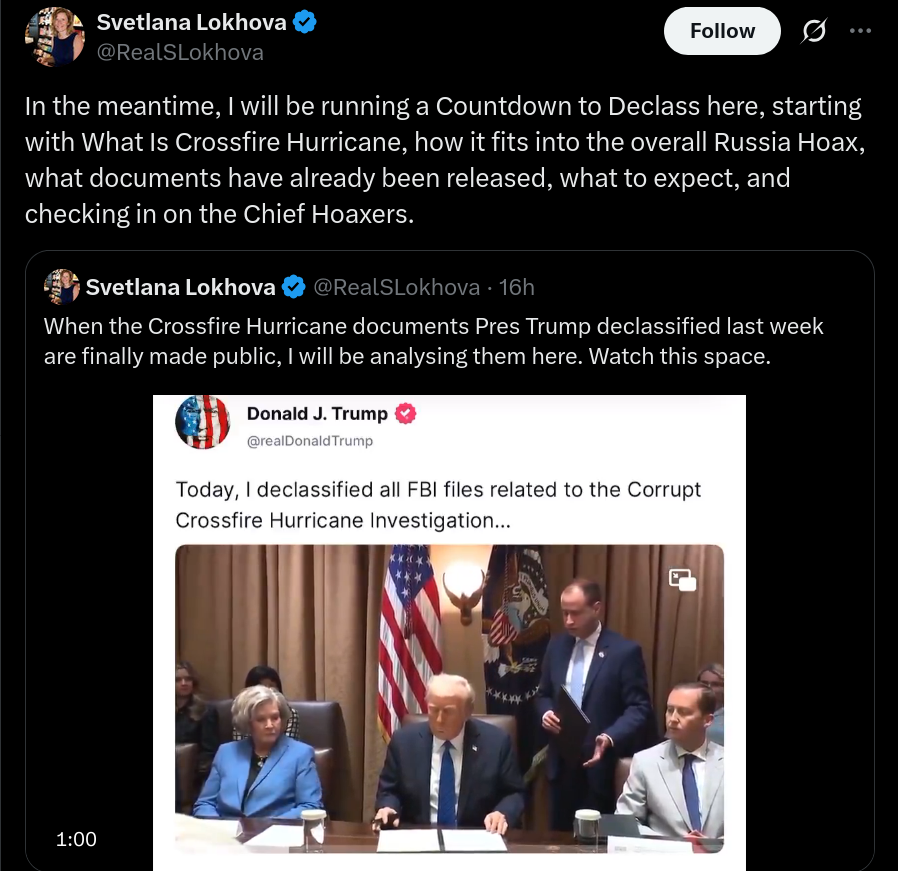Screen dimensions: 898x871
Task: Click the red verified badge beside Trump
Action: pyautogui.click(x=405, y=413)
